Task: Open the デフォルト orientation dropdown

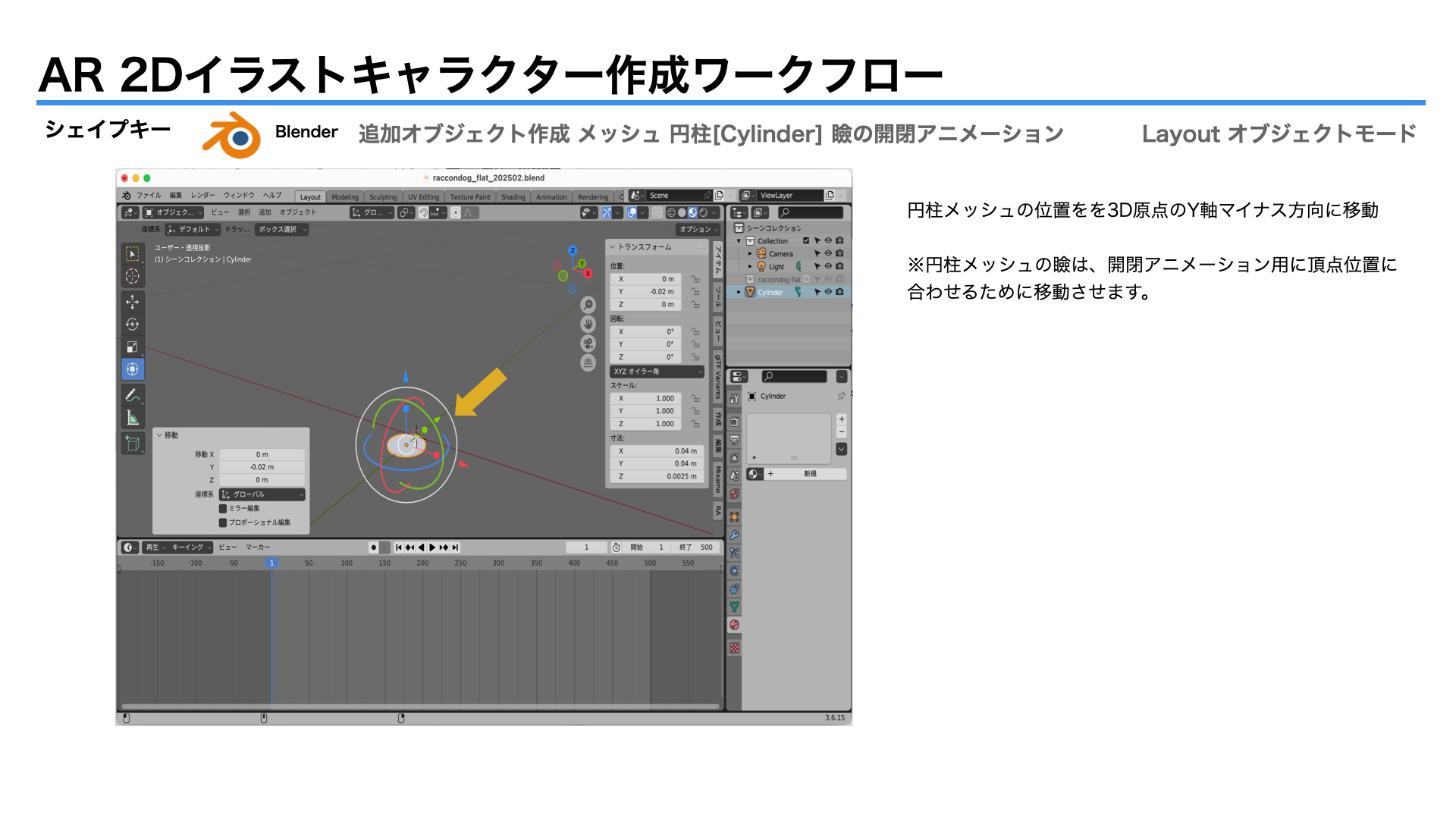Action: [x=193, y=229]
